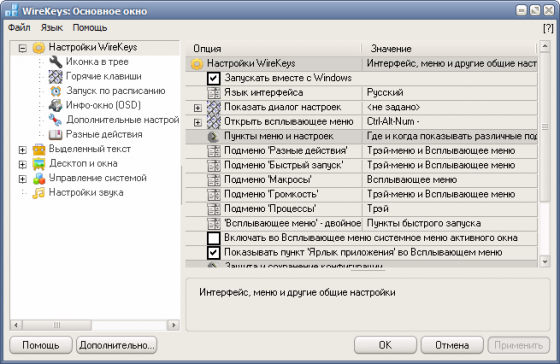The image size is (560, 364).
Task: Enable системное меню активного окна checkbox
Action: tap(214, 238)
